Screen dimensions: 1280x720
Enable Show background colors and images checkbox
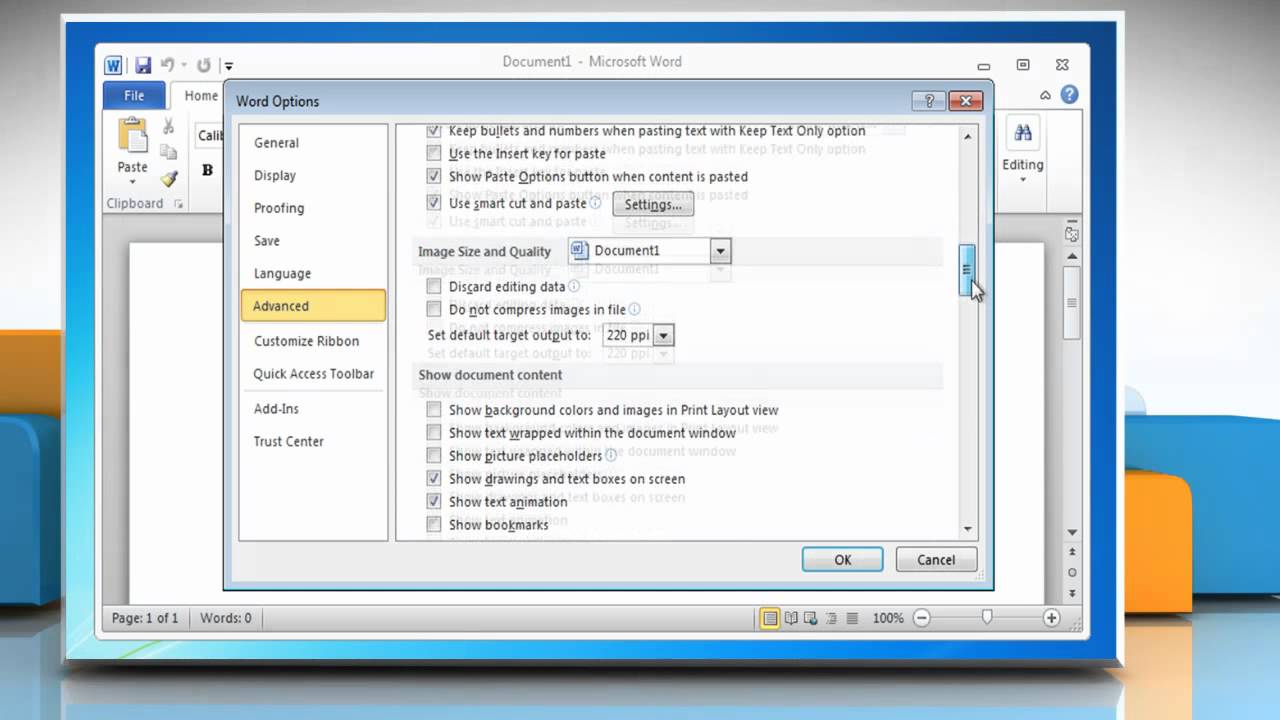point(433,409)
